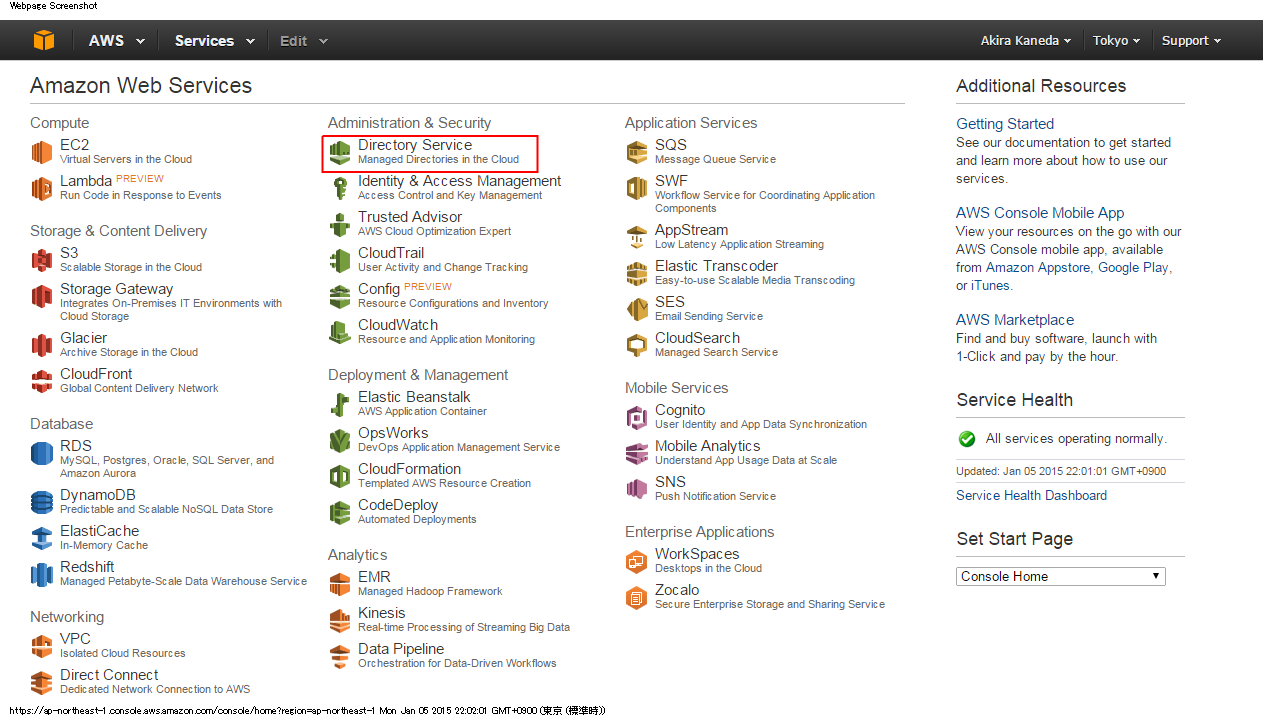Screen dimensions: 1263x715
Task: Click the S3 red bucket icon
Action: click(41, 260)
